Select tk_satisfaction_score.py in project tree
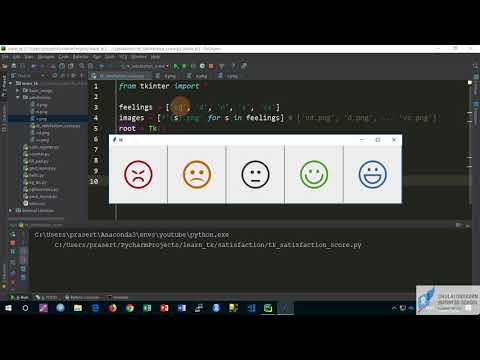 (x=55, y=126)
